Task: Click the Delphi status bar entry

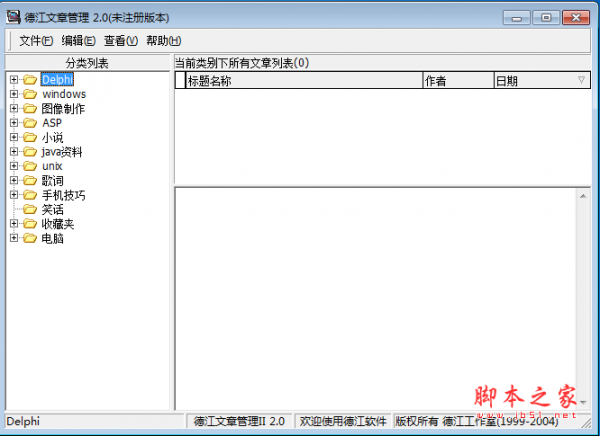Action: [95, 421]
